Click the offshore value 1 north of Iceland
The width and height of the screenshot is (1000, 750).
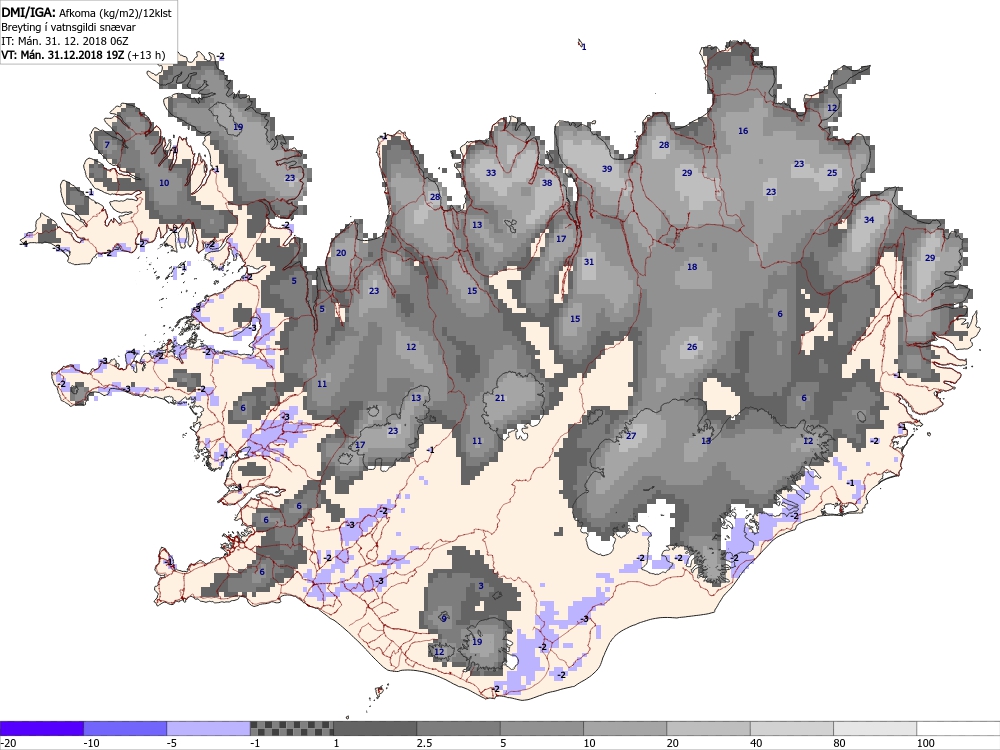coord(584,47)
